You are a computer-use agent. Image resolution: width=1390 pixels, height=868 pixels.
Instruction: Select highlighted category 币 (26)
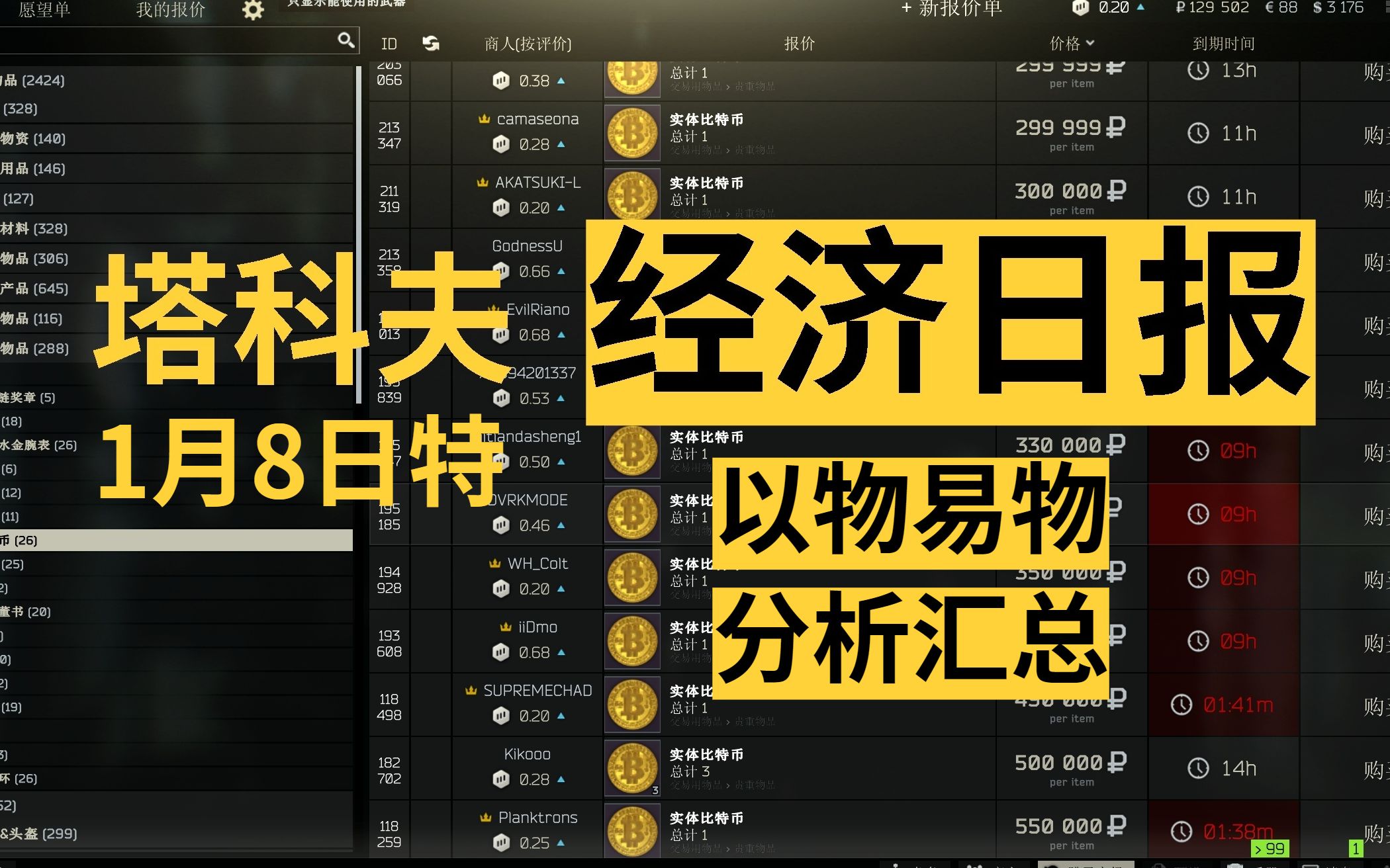pyautogui.click(x=176, y=540)
